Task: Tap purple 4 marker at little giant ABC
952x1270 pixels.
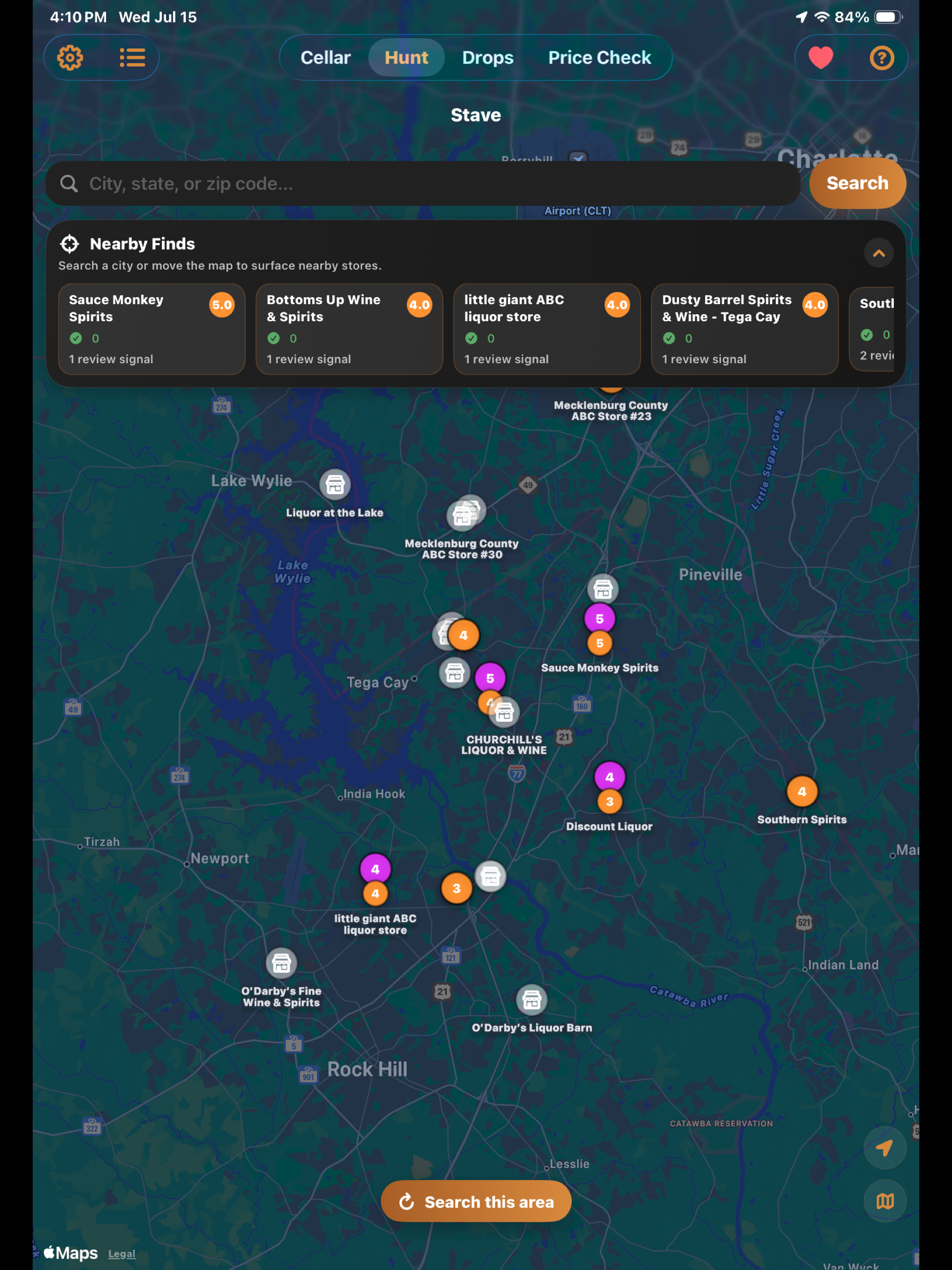Action: click(x=375, y=869)
